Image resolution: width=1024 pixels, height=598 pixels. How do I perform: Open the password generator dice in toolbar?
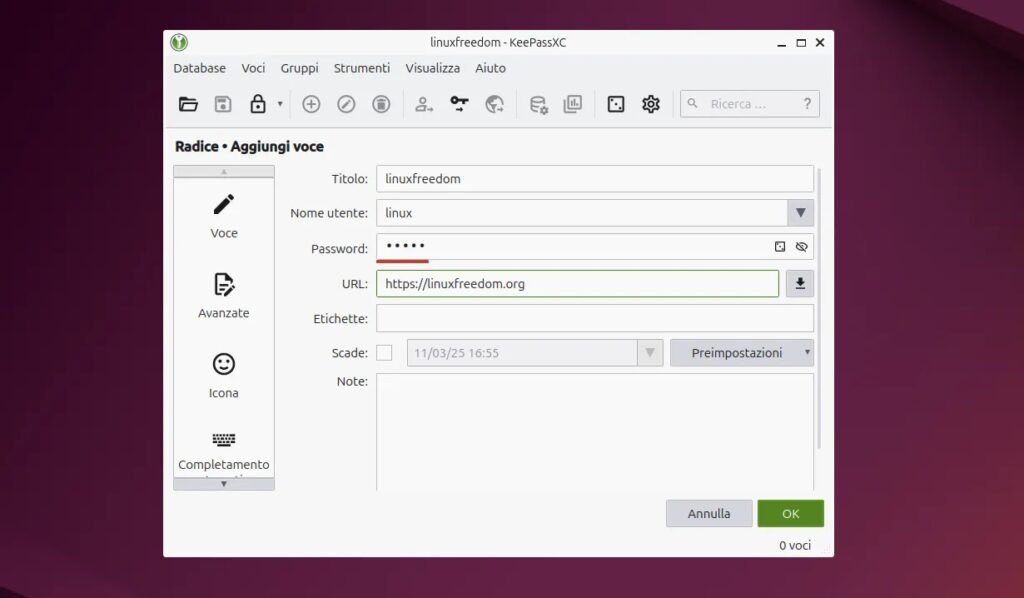pos(616,104)
